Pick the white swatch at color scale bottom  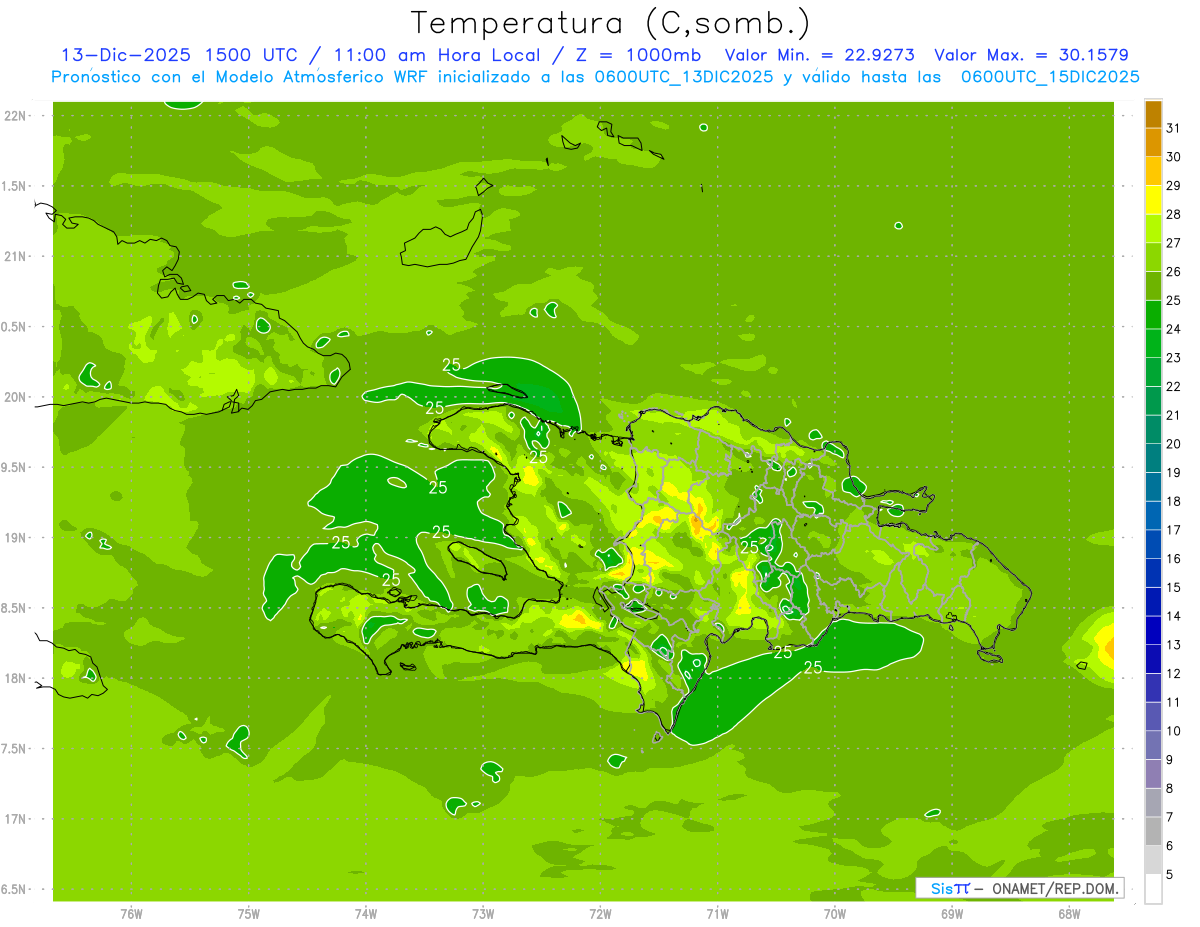click(1153, 889)
